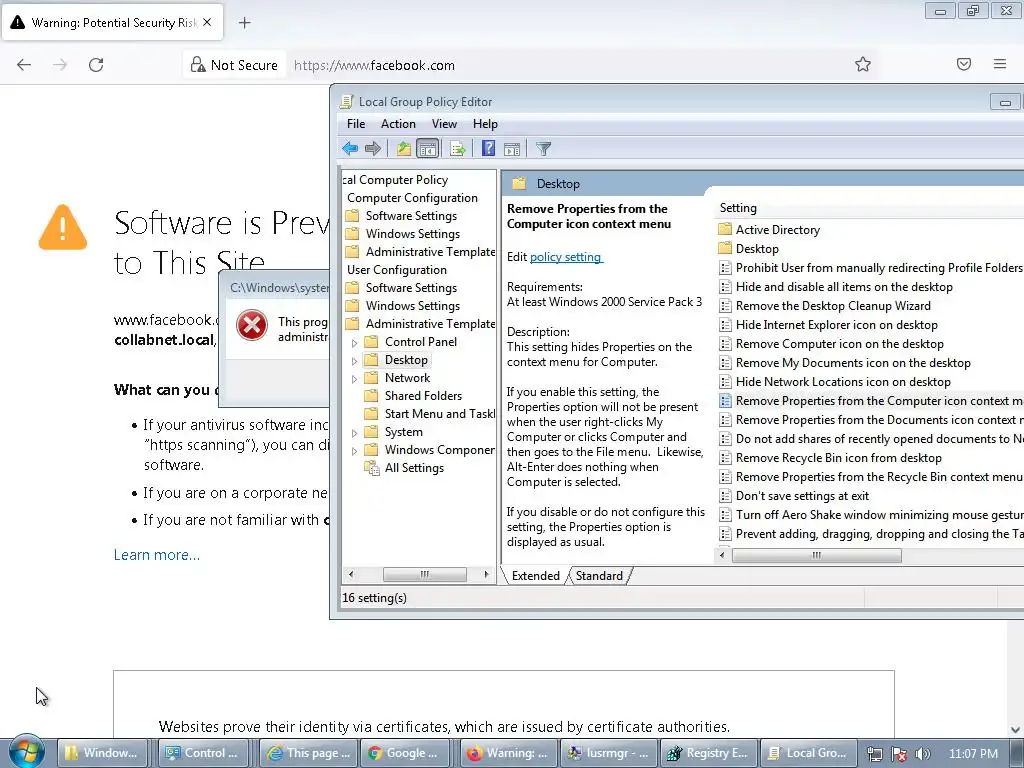The width and height of the screenshot is (1024, 768).
Task: Expand the Control Panel tree node
Action: 355,343
